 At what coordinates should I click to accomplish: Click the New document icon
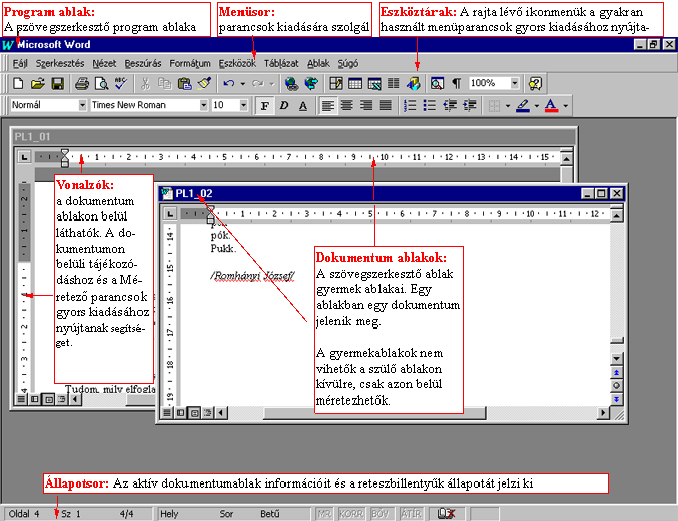click(17, 84)
